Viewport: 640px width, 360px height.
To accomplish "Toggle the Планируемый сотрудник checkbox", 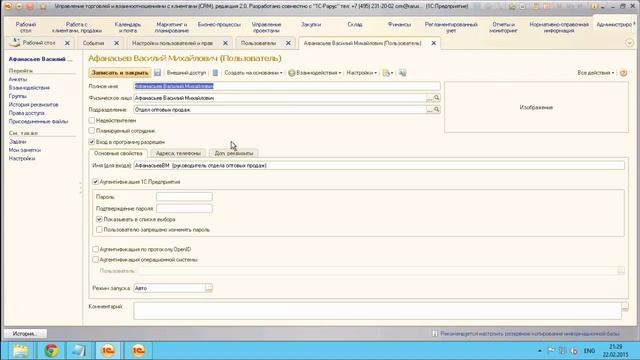I will coord(92,131).
